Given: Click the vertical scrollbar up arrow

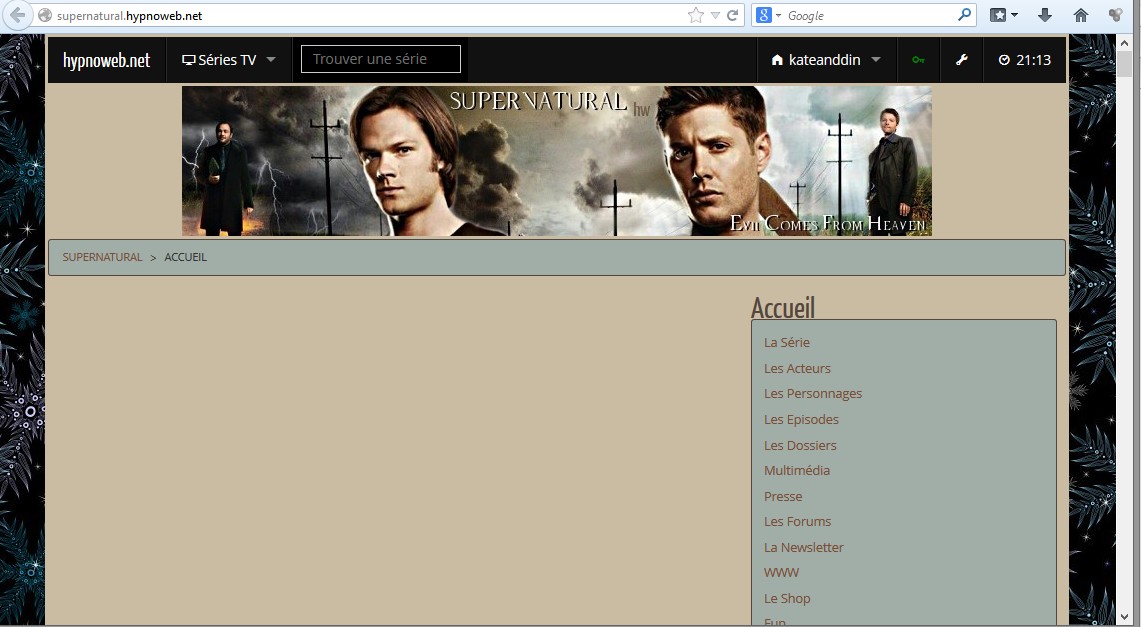Looking at the screenshot, I should coord(1124,41).
